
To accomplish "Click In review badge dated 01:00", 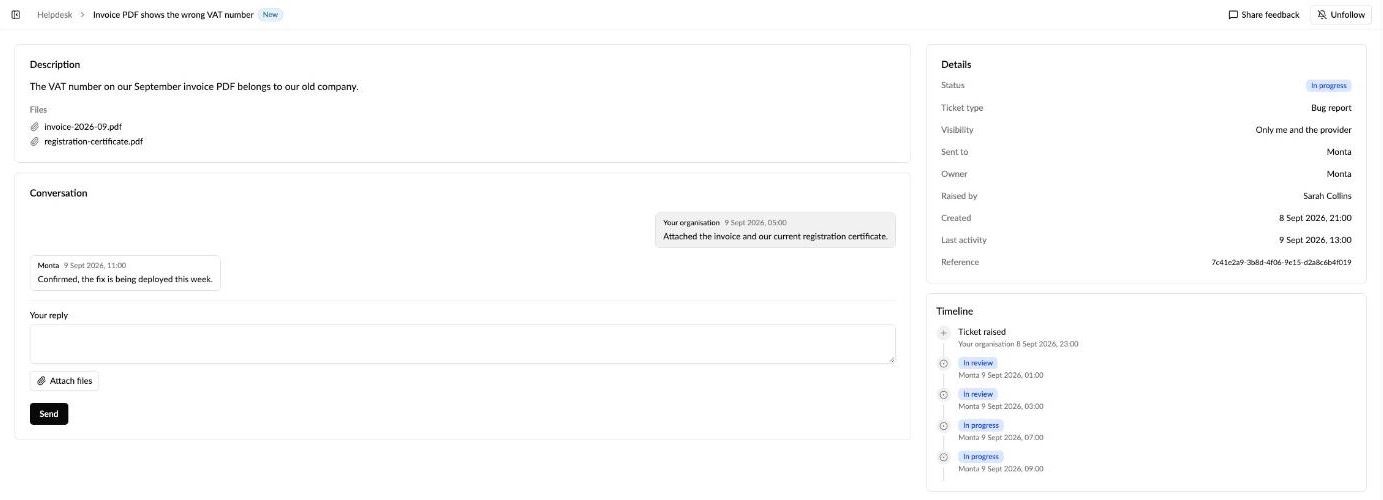I will (x=978, y=363).
